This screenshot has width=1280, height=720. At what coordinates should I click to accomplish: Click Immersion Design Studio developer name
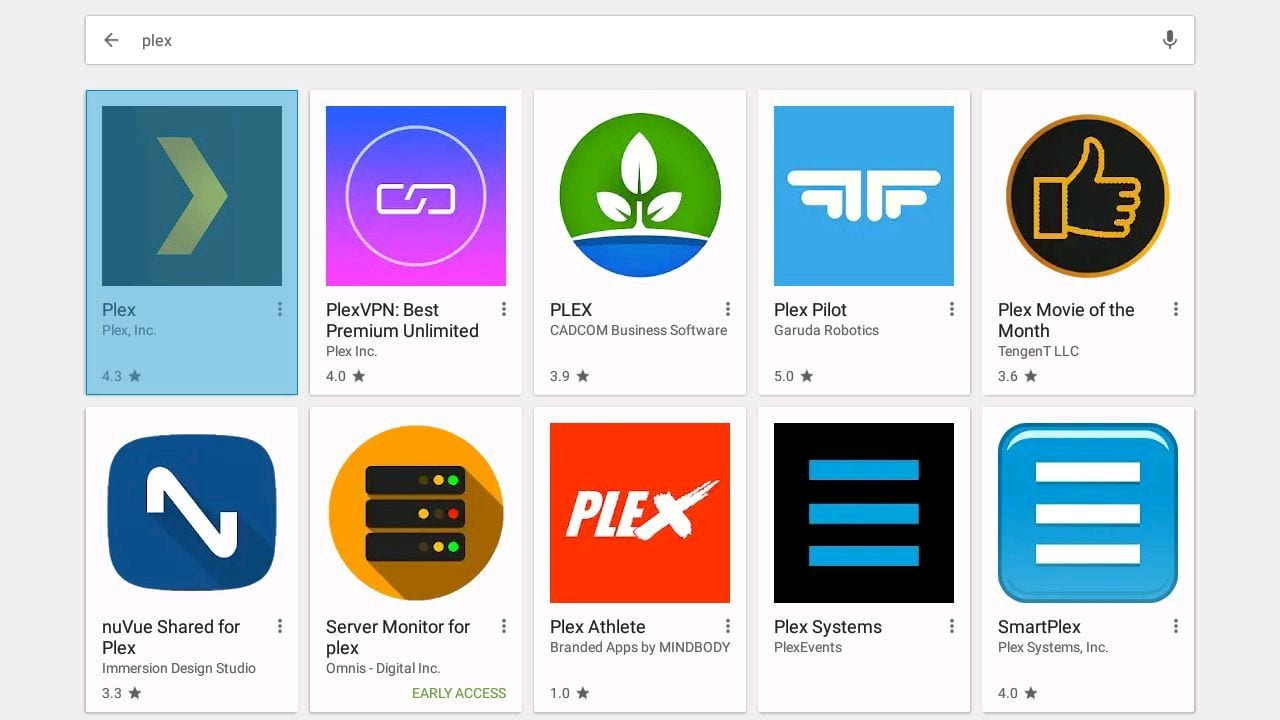click(x=179, y=668)
